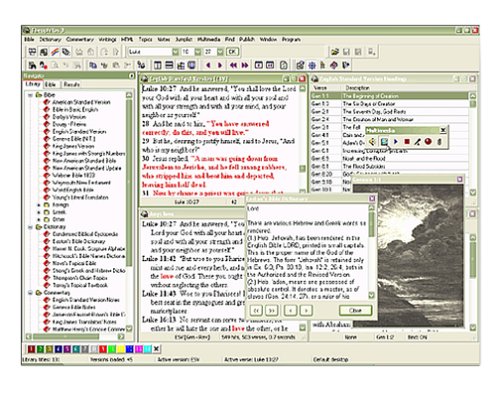Click the >> button in dictionary popup
The height and width of the screenshot is (395, 500).
[x=272, y=310]
